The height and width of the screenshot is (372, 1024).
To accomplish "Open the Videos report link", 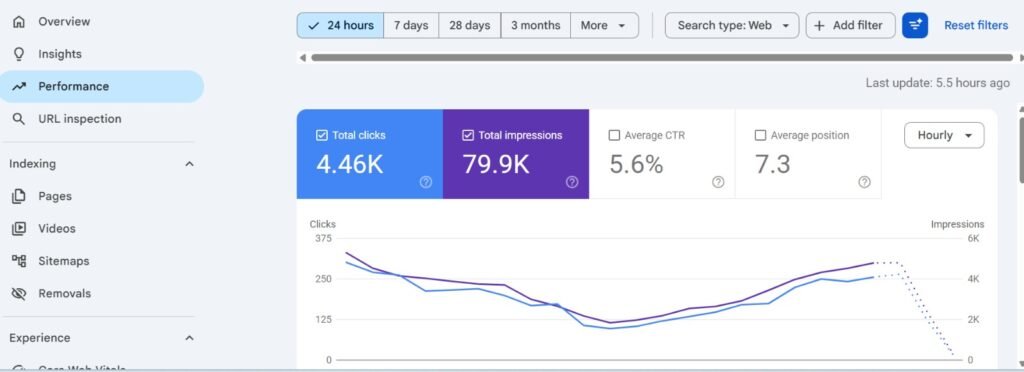I will [x=57, y=228].
